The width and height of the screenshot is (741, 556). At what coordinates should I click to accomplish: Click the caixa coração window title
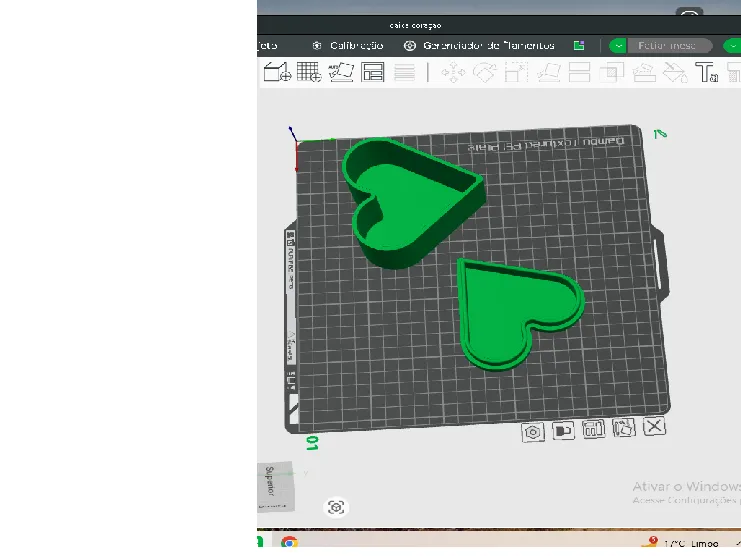coord(415,26)
